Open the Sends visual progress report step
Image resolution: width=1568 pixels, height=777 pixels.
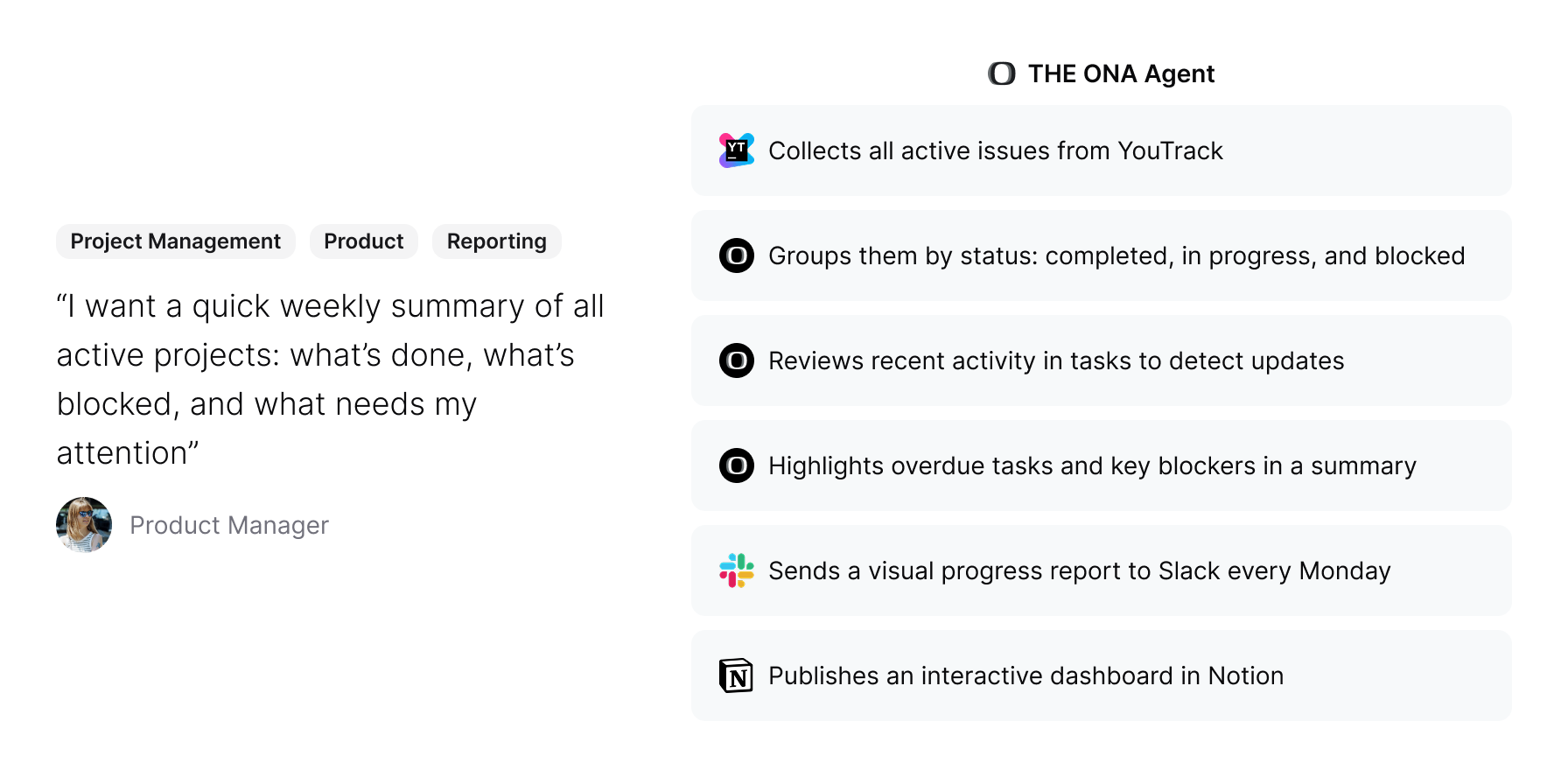click(x=1079, y=570)
